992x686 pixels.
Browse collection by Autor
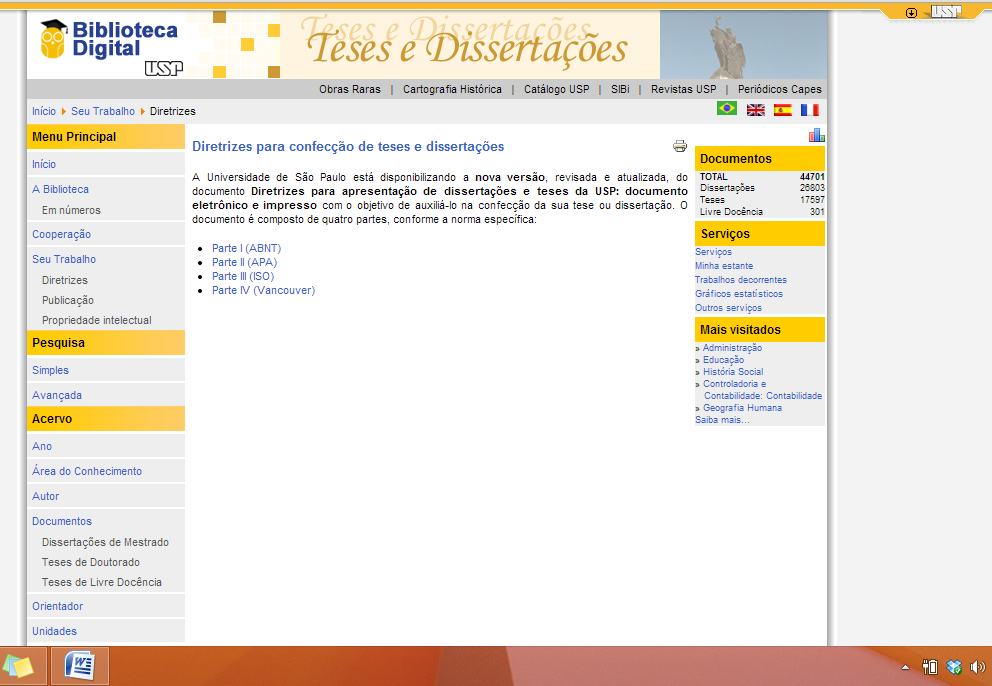[x=45, y=496]
